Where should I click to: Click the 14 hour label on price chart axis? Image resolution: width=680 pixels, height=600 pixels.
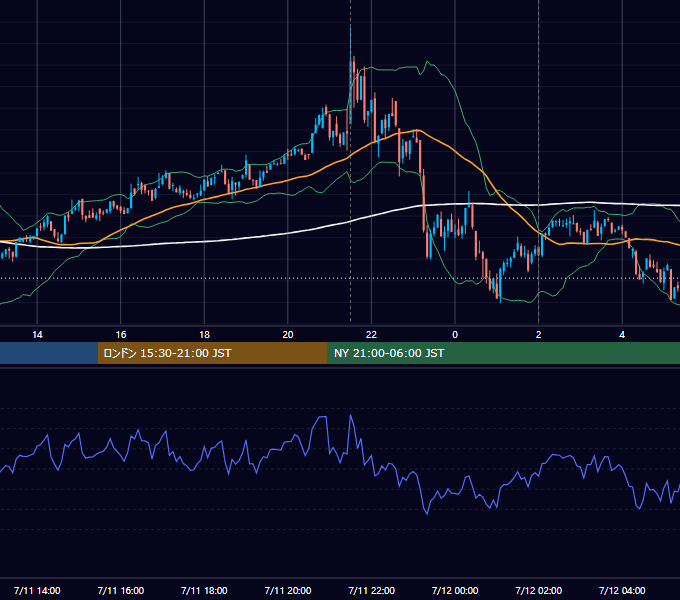coord(37,335)
